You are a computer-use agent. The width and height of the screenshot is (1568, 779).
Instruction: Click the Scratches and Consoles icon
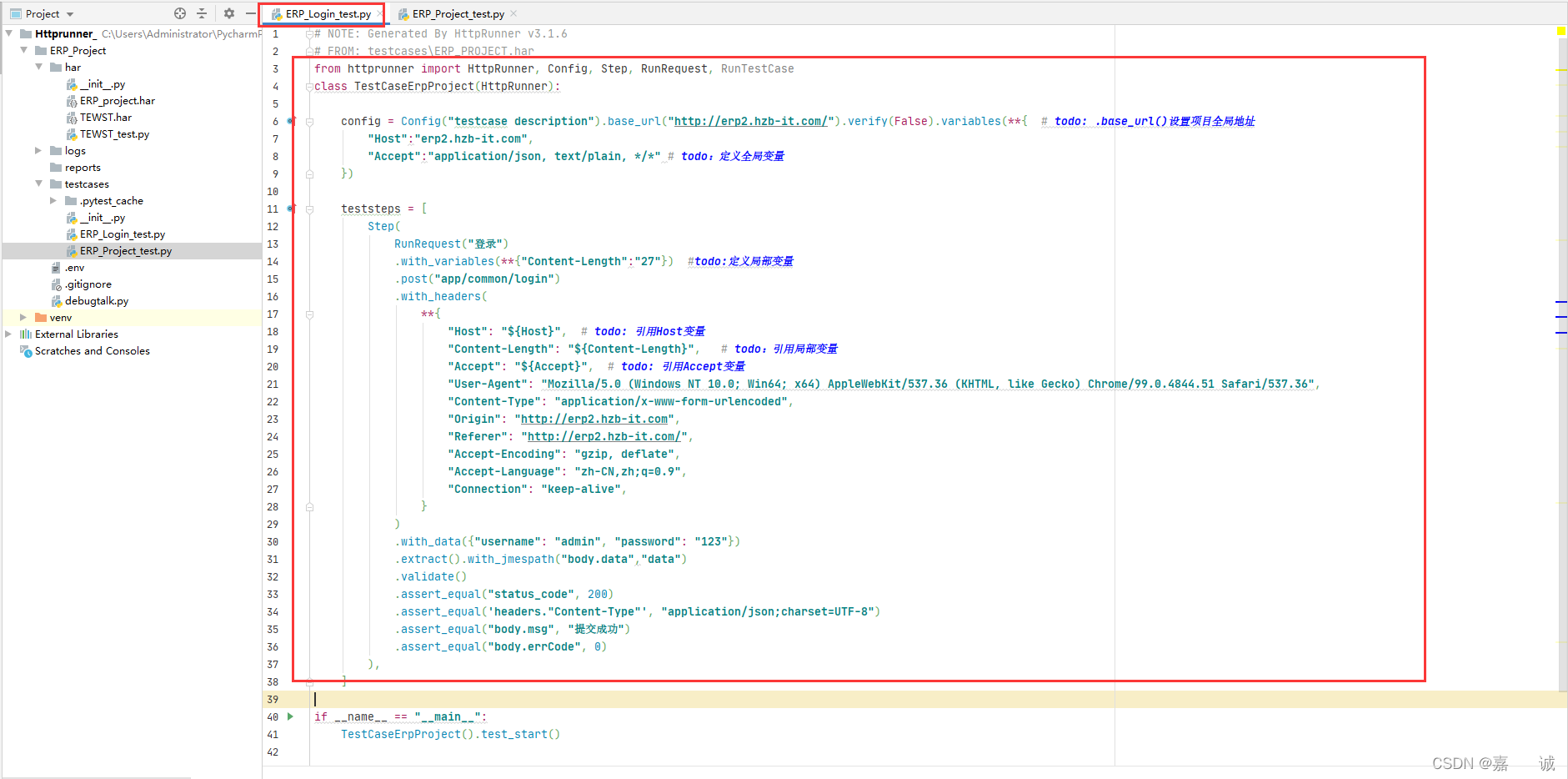26,351
